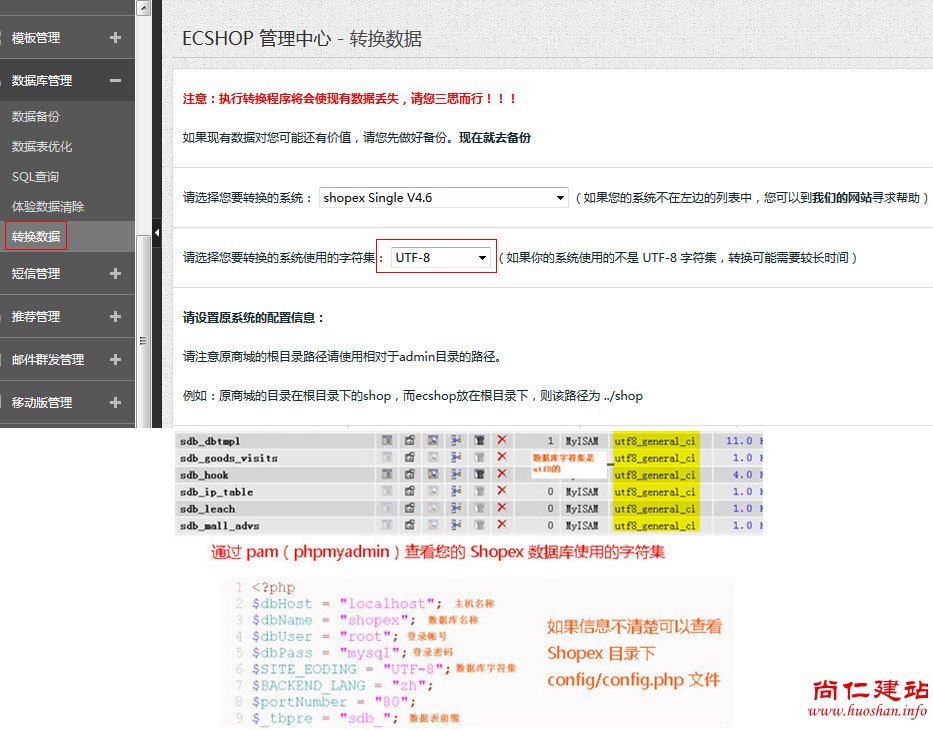Collapse the sidebar using the black arrow handle
The height and width of the screenshot is (730, 933).
157,230
